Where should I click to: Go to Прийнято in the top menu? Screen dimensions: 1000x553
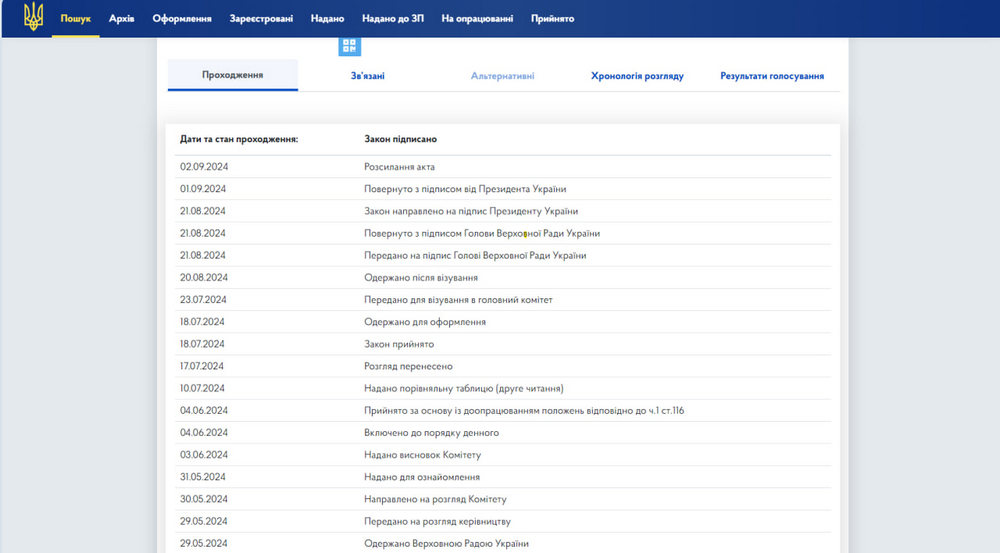tap(552, 19)
